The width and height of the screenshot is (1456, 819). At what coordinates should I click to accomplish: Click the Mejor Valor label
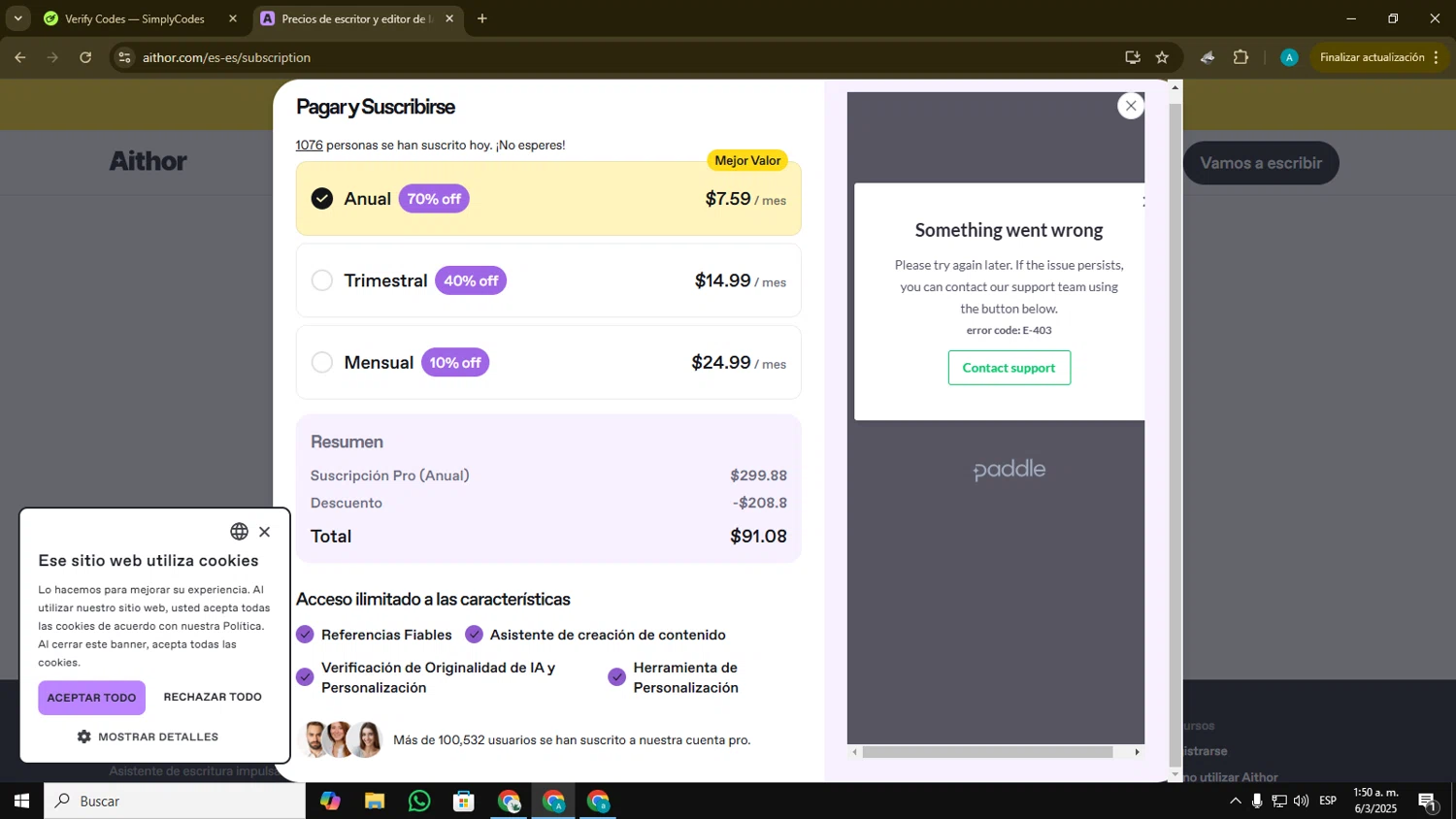pos(747,160)
